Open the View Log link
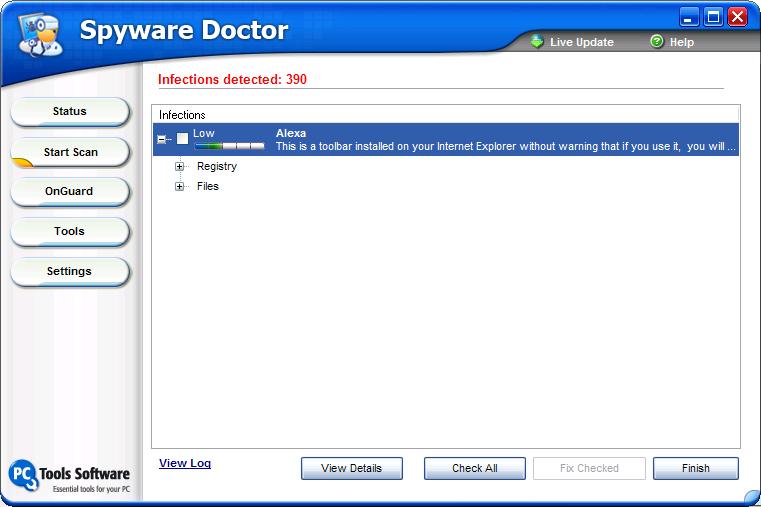This screenshot has width=761, height=507. [x=185, y=463]
